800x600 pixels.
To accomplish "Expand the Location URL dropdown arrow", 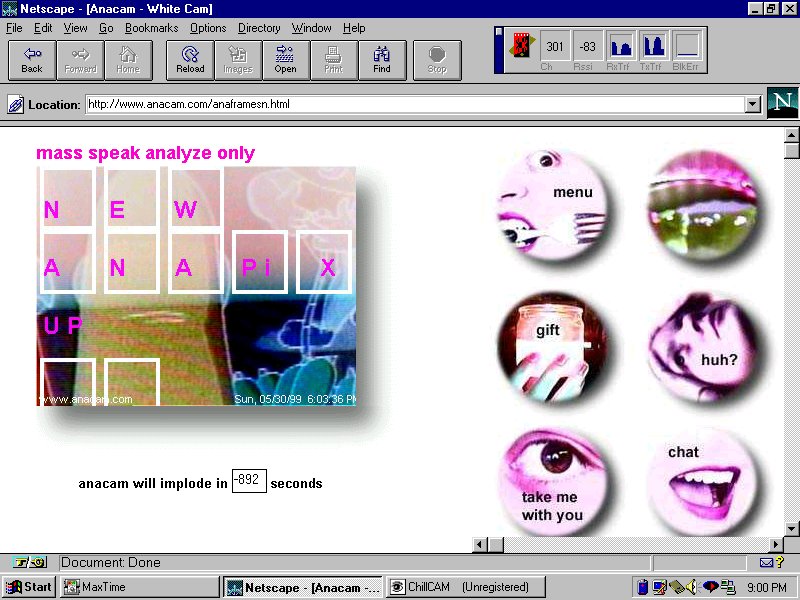I will click(x=753, y=104).
